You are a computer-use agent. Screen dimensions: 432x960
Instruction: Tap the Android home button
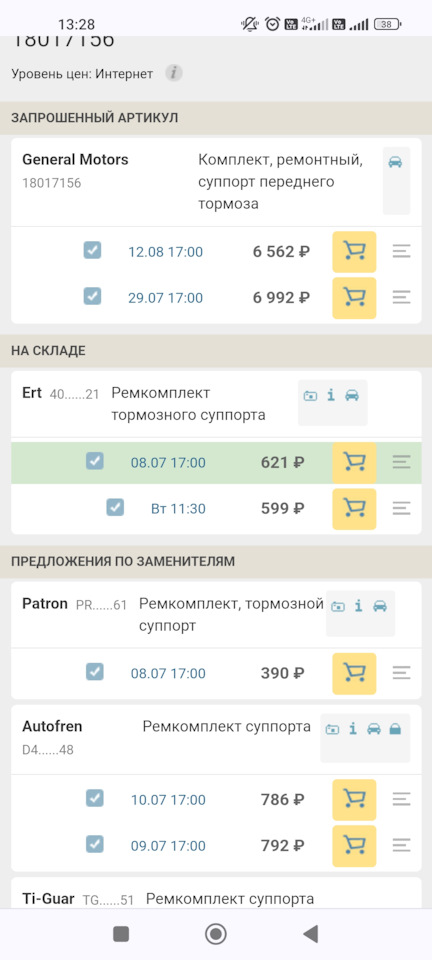click(215, 934)
